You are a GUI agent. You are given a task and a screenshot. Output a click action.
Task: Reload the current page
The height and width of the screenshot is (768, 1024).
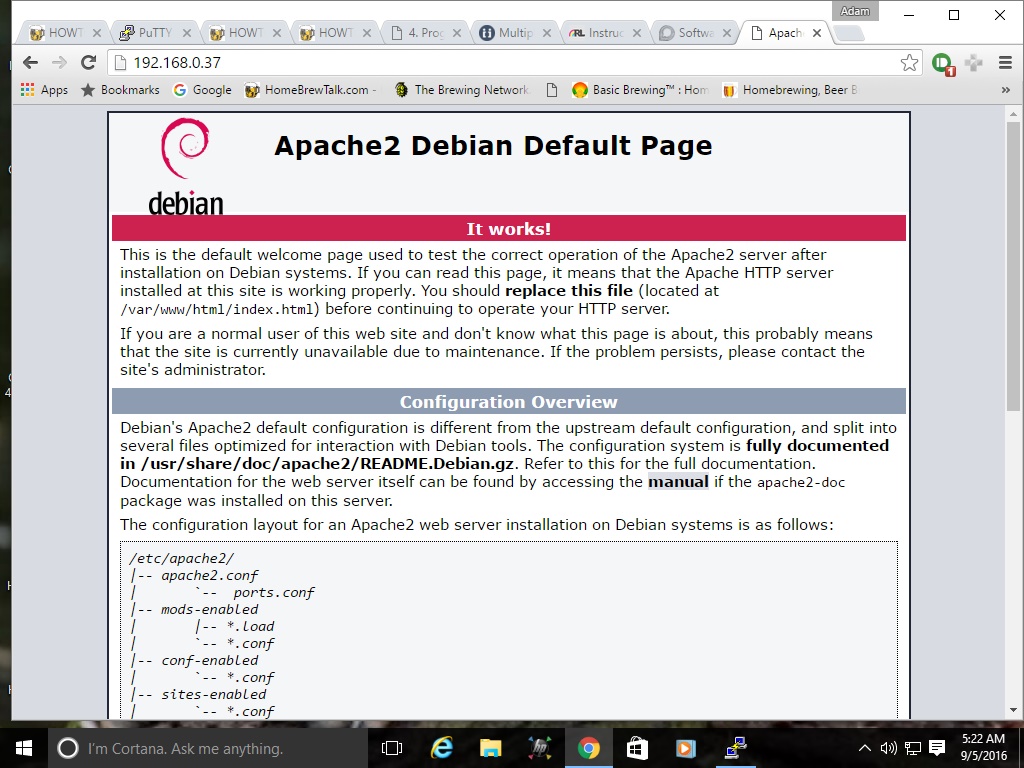pos(88,63)
